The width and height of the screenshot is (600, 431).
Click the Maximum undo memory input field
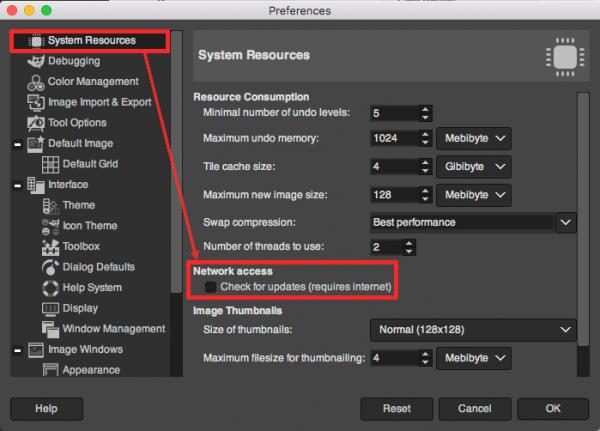pyautogui.click(x=394, y=138)
